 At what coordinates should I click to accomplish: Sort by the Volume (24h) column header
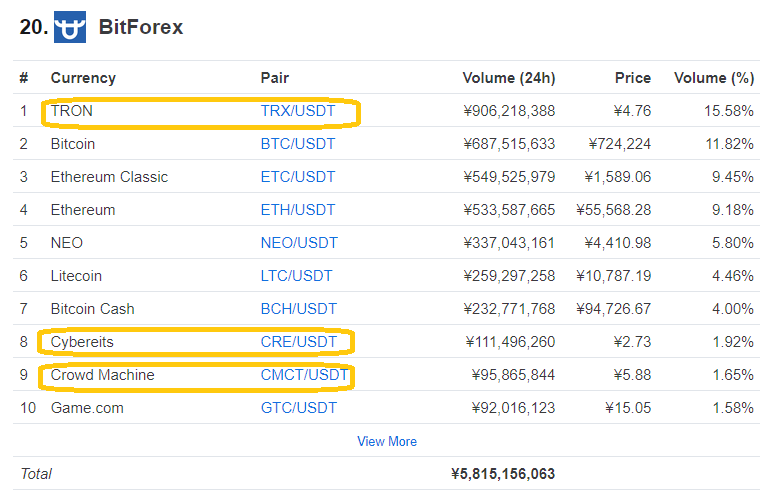(508, 78)
